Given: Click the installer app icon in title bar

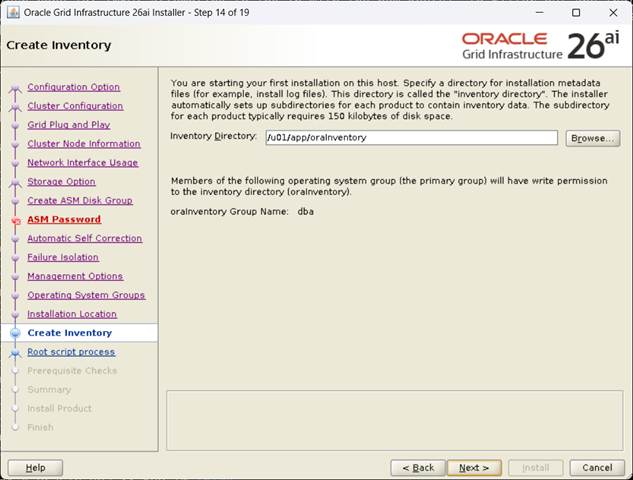Looking at the screenshot, I should point(13,13).
